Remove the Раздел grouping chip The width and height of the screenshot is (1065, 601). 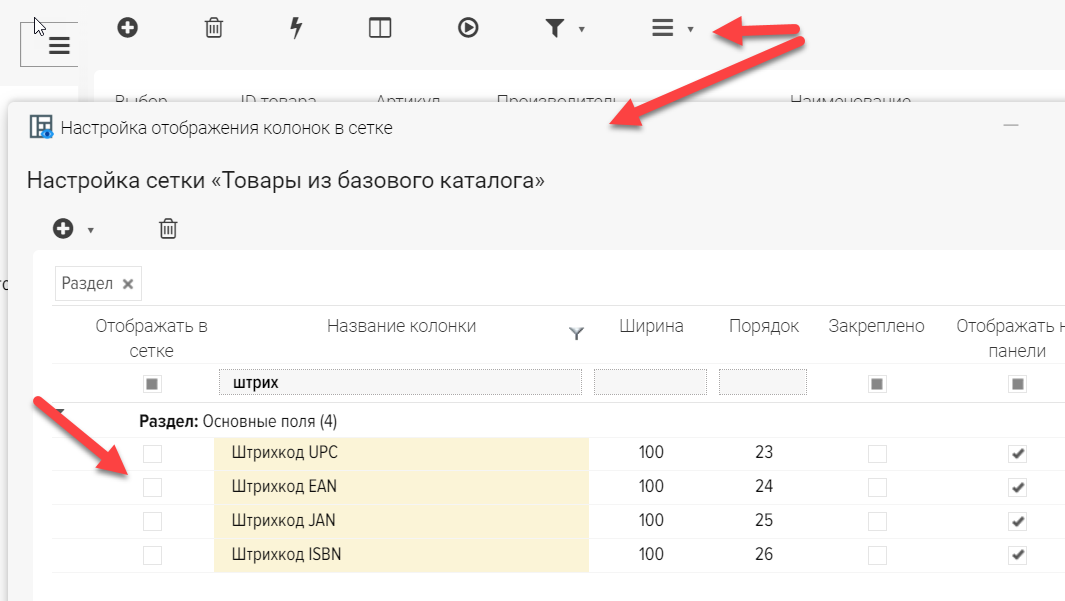click(x=128, y=284)
